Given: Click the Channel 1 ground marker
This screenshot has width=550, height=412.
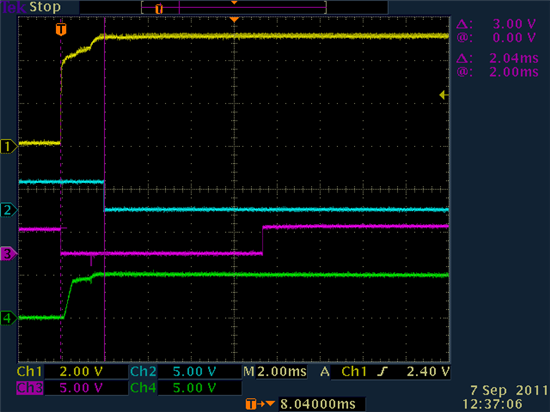Looking at the screenshot, I should point(8,146).
